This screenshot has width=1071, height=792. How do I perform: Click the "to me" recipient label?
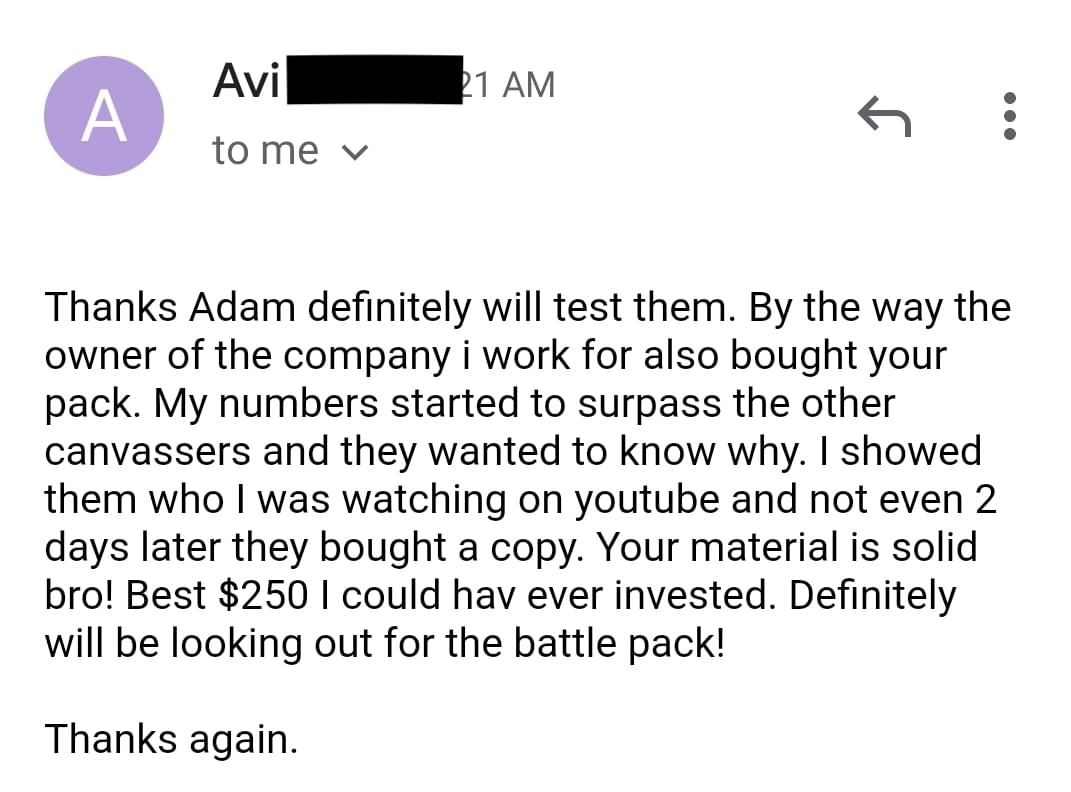(x=265, y=150)
